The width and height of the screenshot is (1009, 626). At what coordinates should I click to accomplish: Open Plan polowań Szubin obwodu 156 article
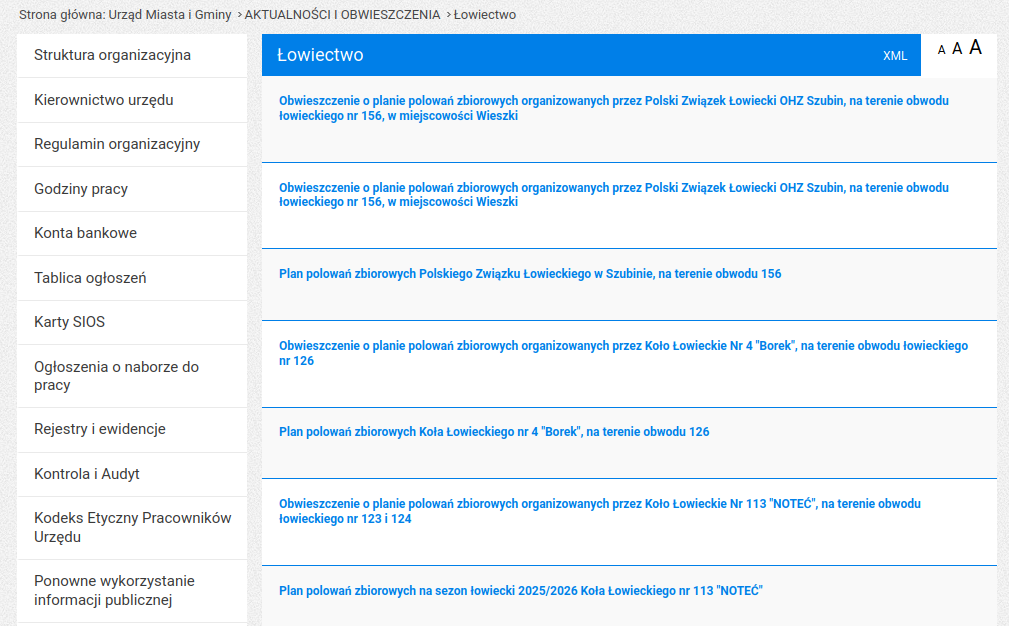[530, 274]
